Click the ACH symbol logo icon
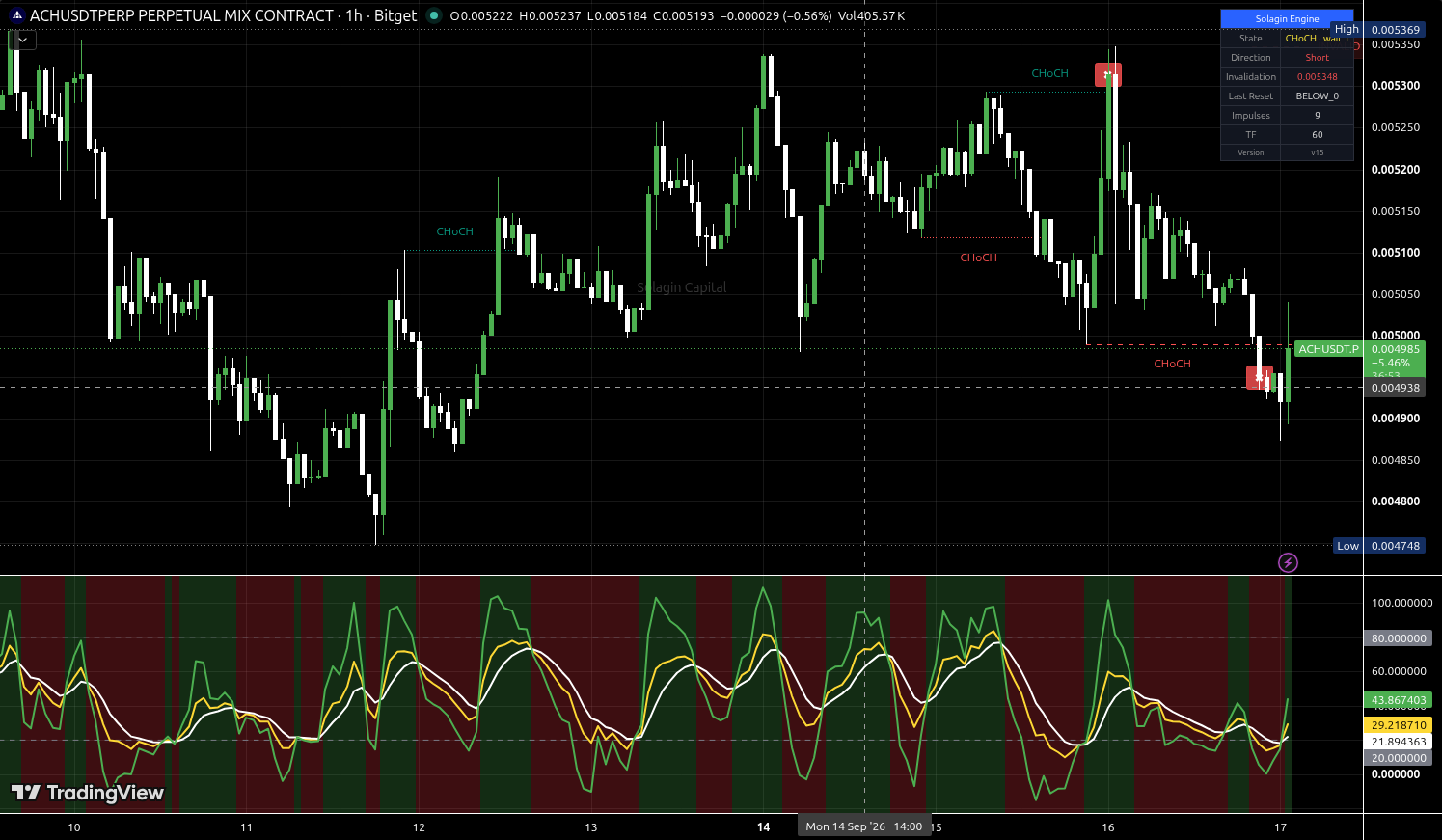 [x=16, y=15]
